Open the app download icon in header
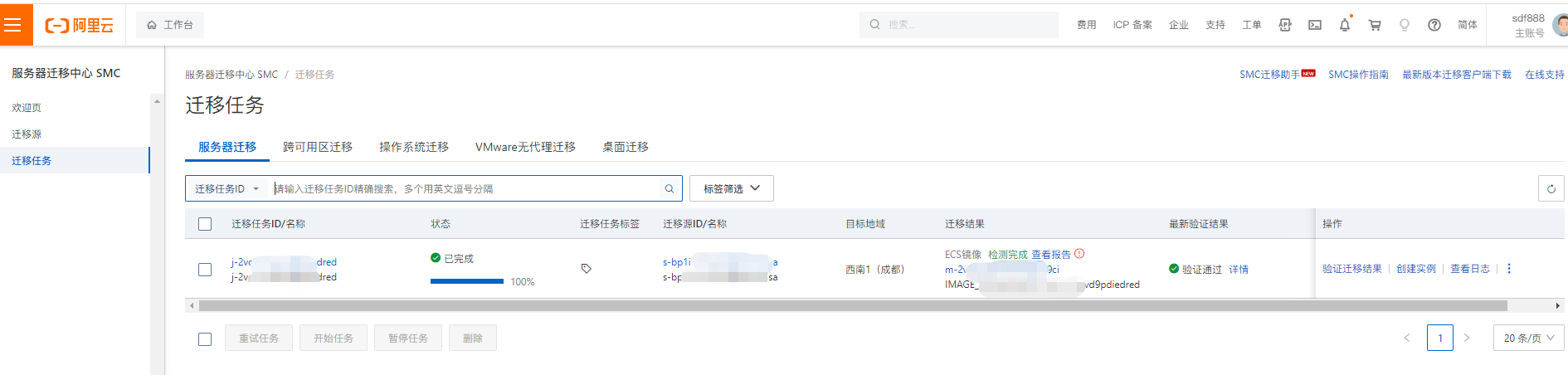Screen dimensions: 1568x375 click(x=1285, y=25)
